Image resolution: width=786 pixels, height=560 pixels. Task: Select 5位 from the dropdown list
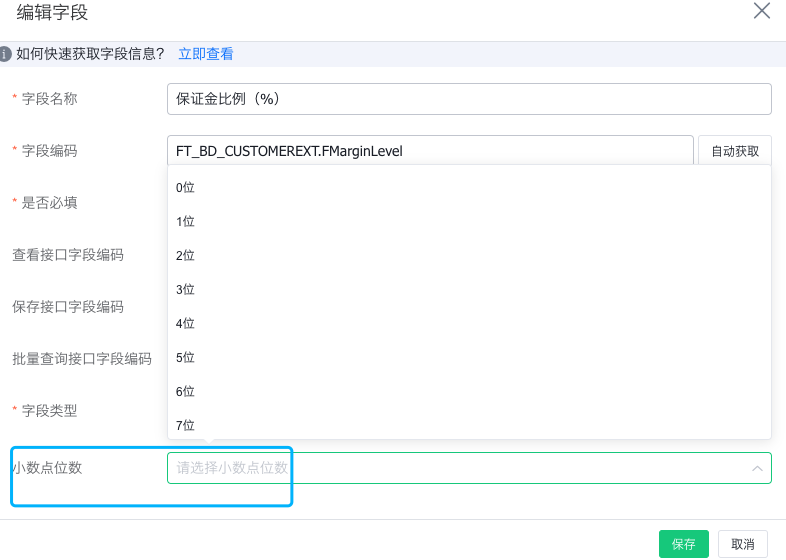coord(469,358)
